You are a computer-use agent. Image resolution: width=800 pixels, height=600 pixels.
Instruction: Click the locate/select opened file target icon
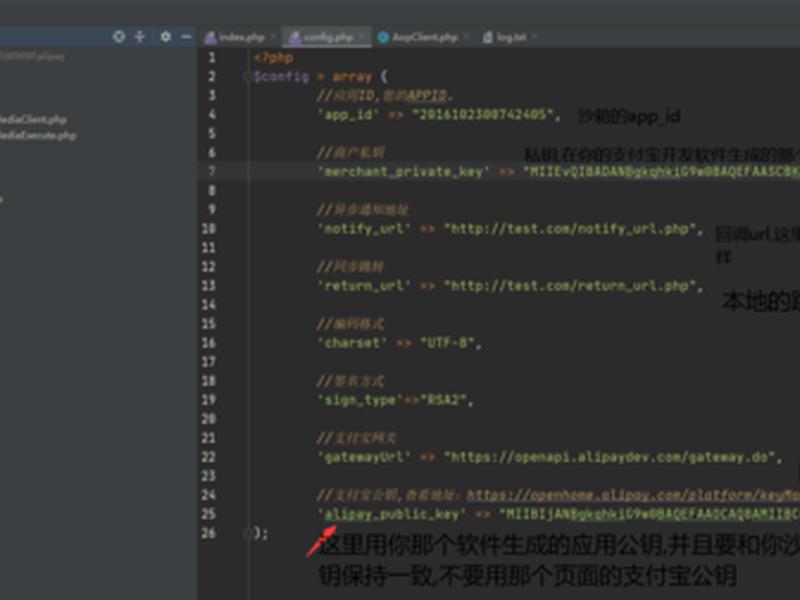pyautogui.click(x=119, y=37)
